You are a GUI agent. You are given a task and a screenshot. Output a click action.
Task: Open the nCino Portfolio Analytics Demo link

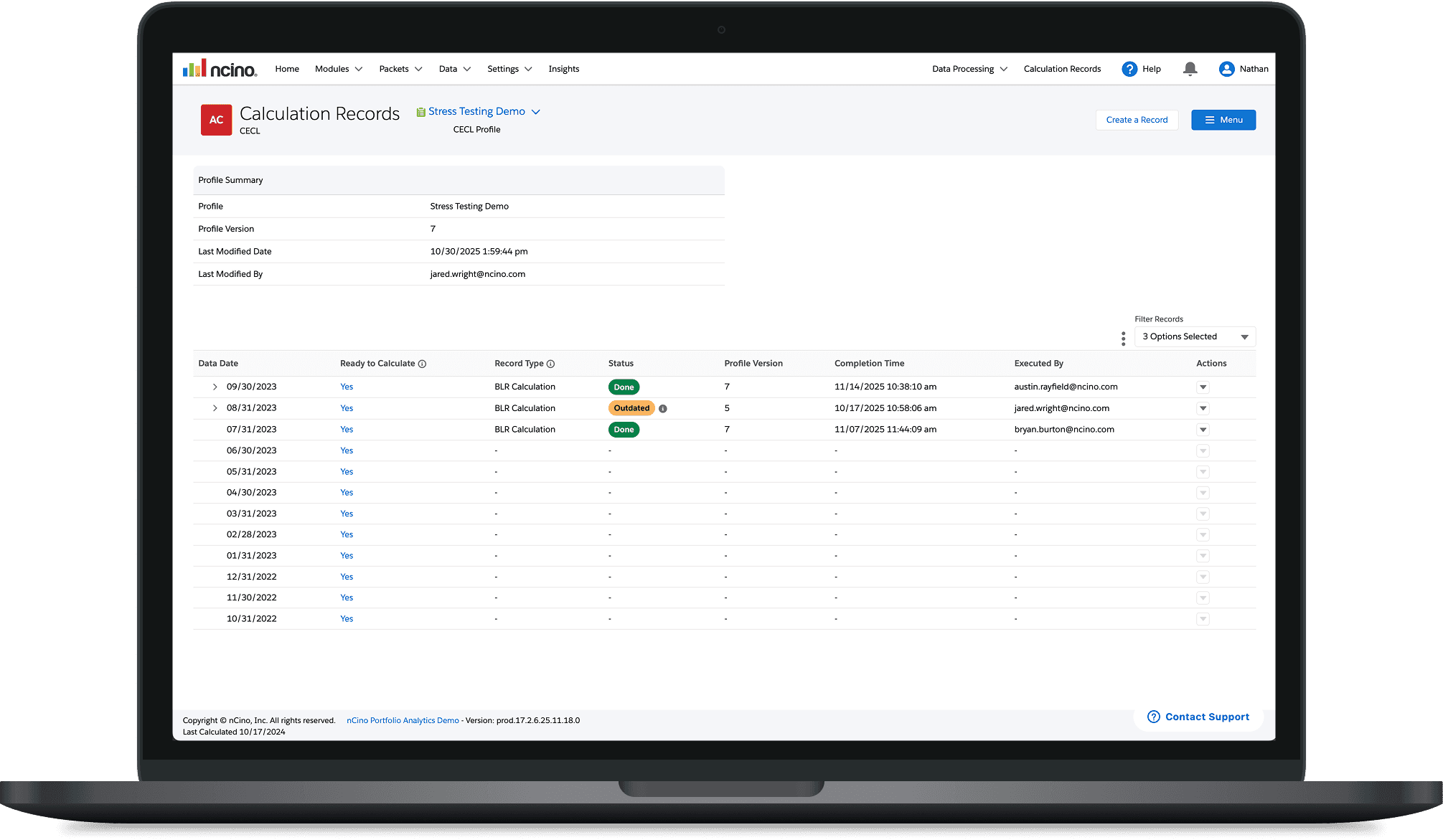click(x=403, y=720)
